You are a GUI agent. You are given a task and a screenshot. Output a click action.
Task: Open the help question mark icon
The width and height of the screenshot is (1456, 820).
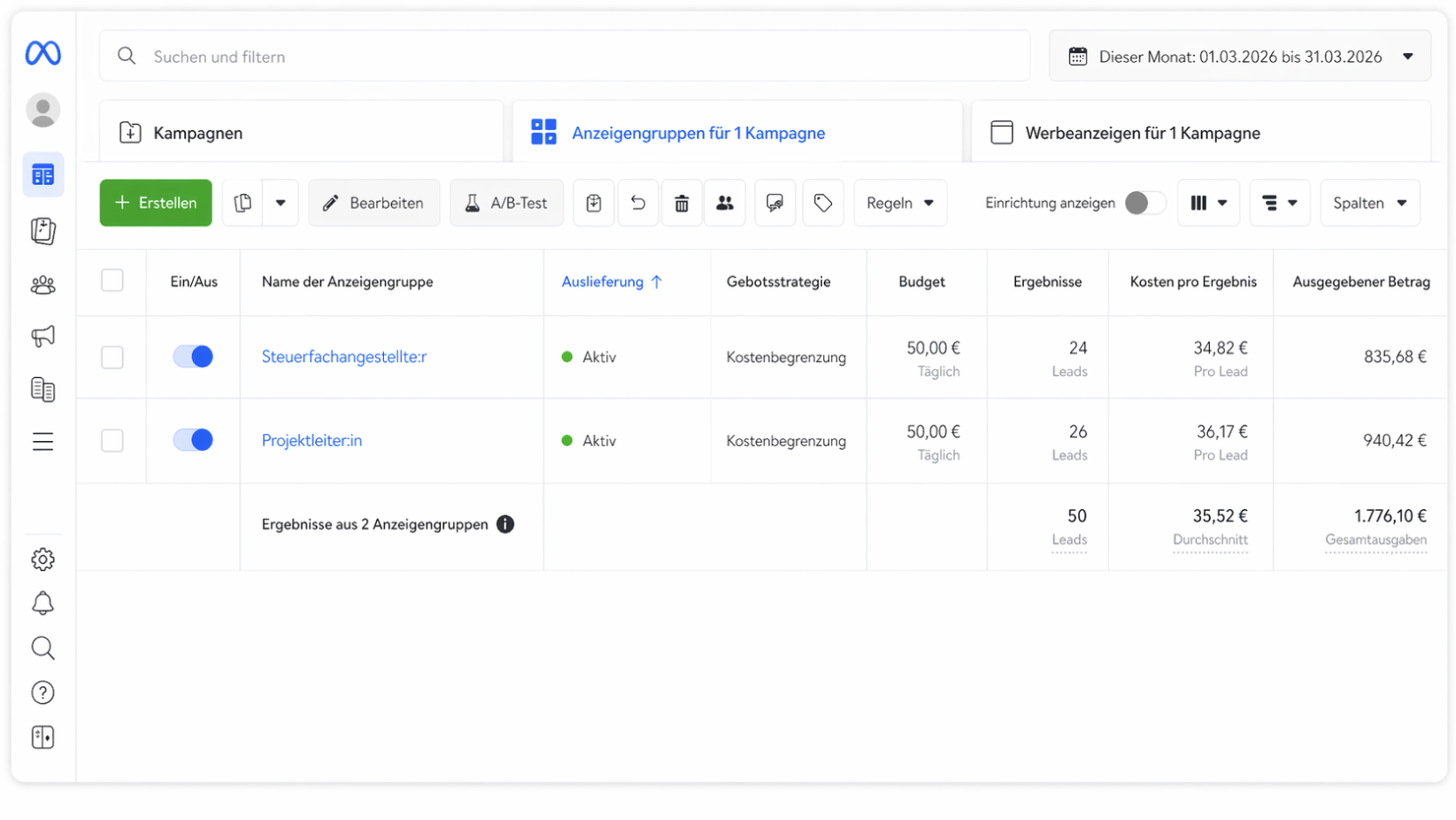[42, 692]
